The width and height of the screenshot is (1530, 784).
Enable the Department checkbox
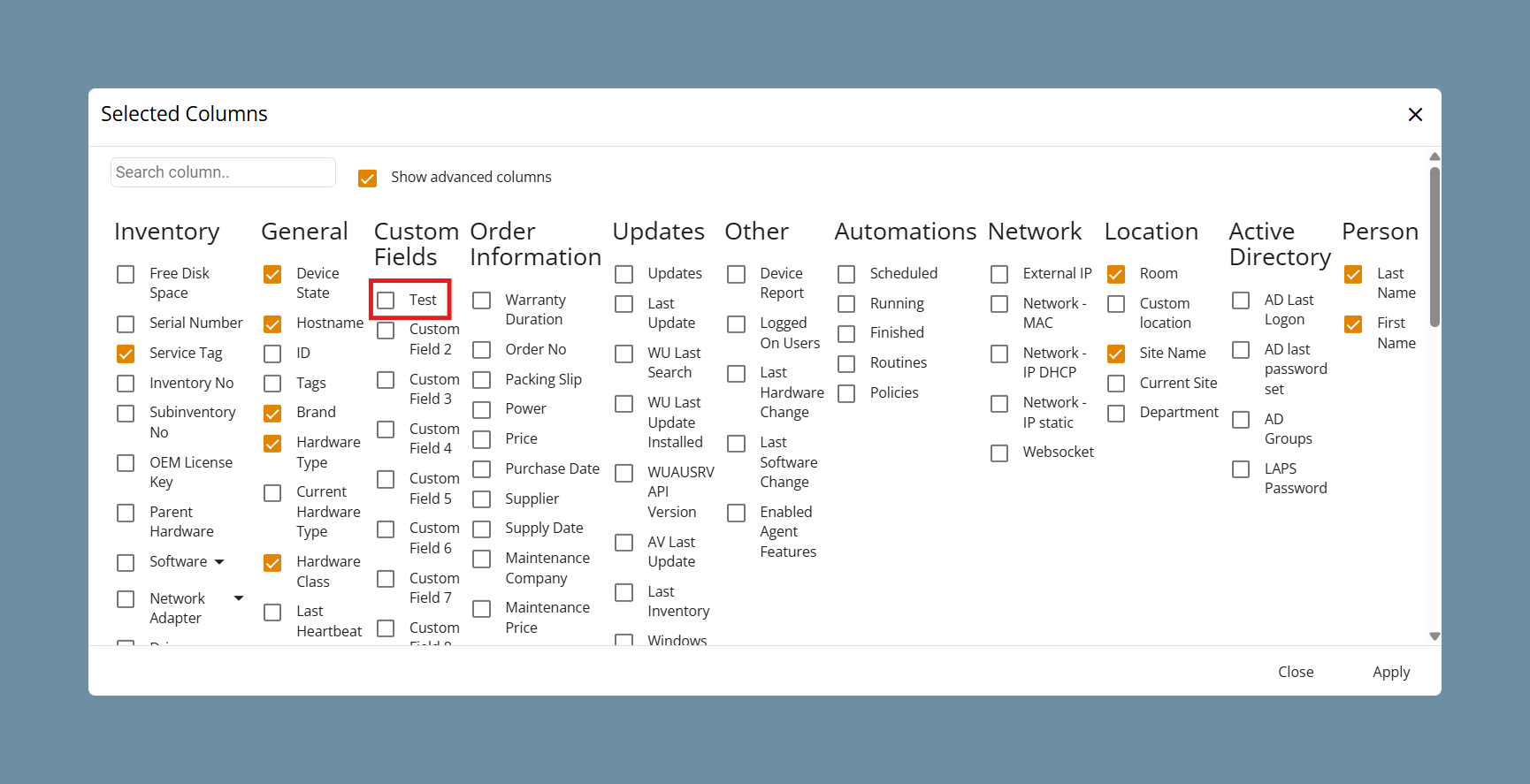click(x=1116, y=414)
